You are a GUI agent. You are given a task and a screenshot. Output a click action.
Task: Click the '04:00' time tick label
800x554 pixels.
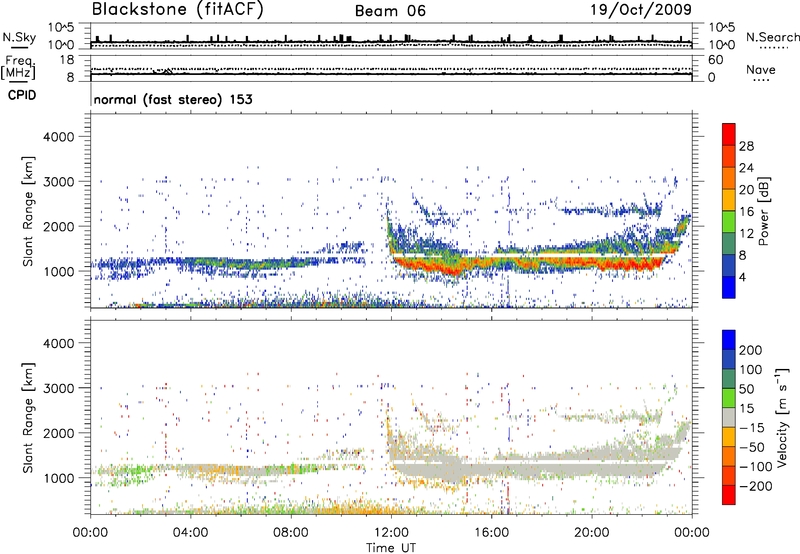(190, 533)
